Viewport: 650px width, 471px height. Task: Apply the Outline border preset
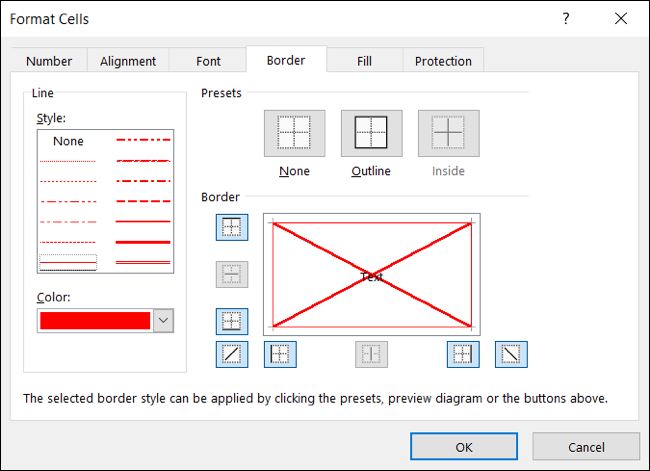pyautogui.click(x=371, y=133)
